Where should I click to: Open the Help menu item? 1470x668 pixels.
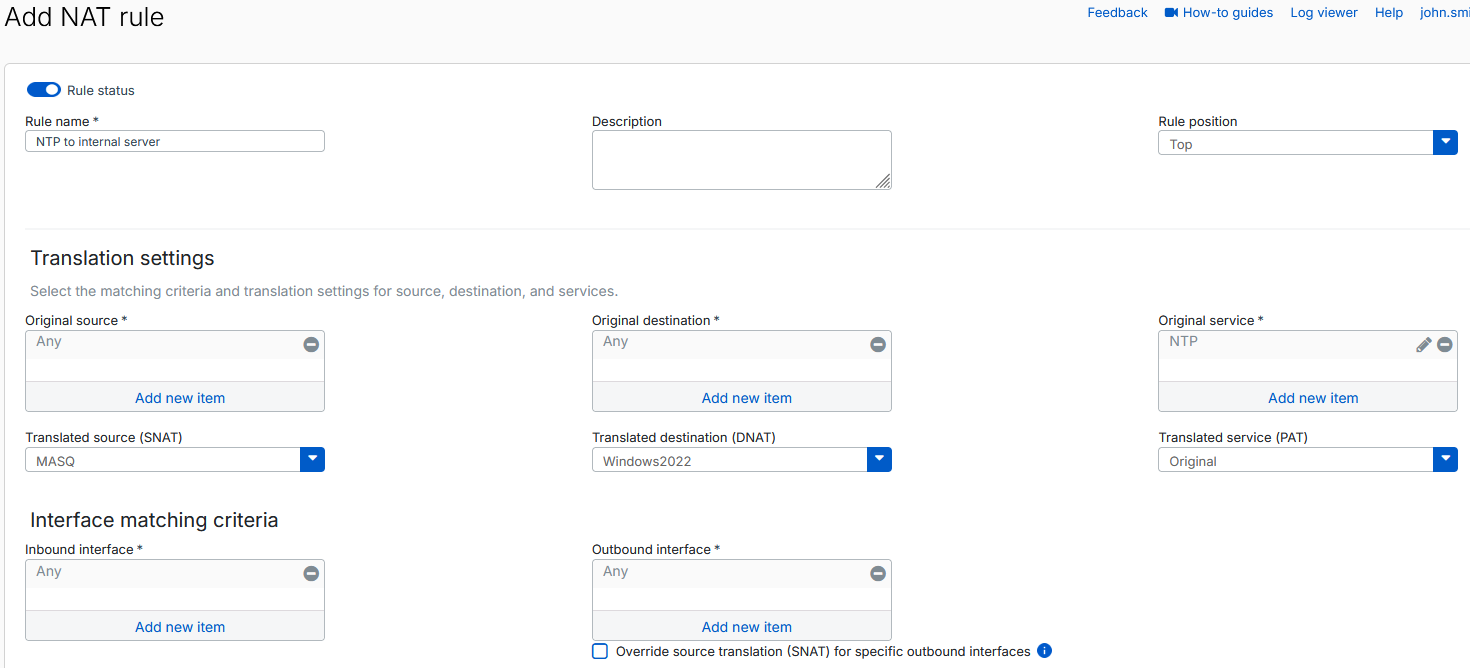tap(1389, 12)
